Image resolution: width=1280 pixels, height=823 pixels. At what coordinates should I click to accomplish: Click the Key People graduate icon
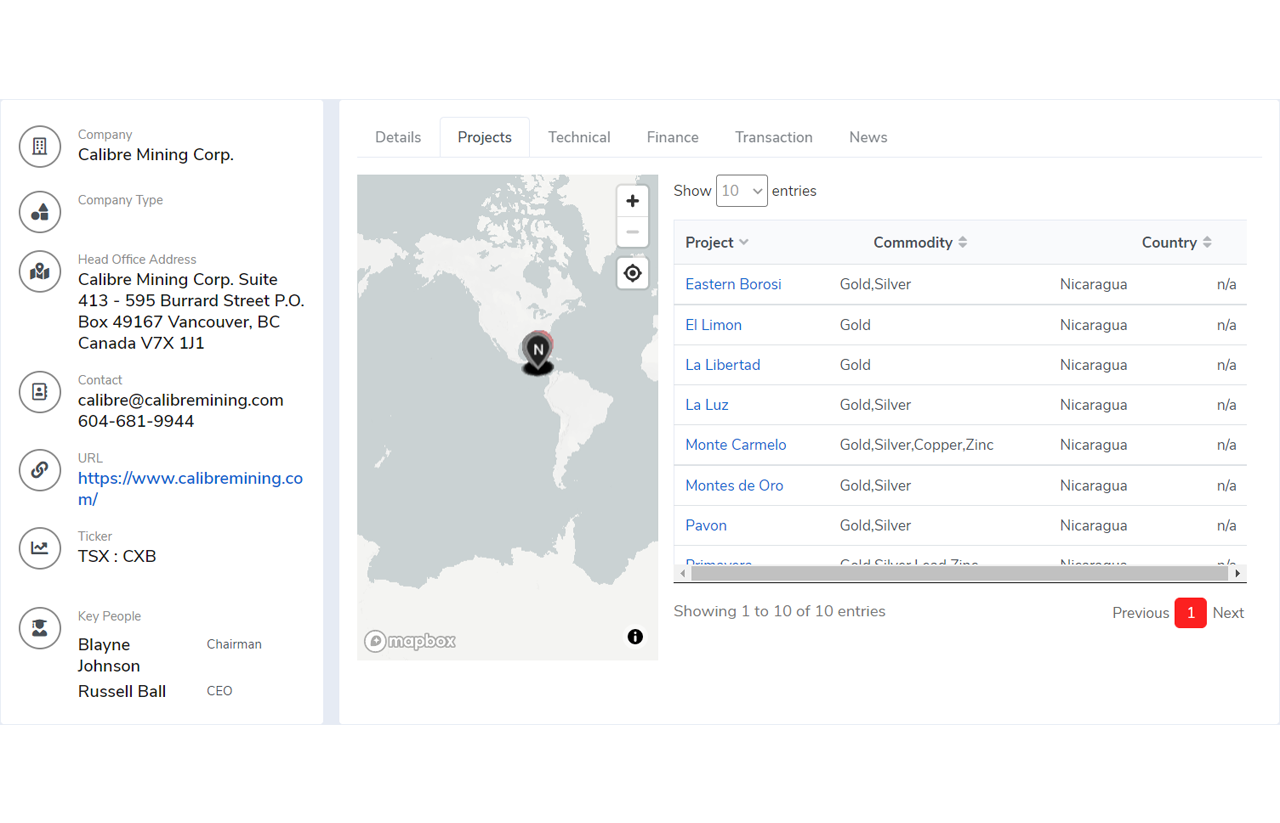(x=40, y=628)
